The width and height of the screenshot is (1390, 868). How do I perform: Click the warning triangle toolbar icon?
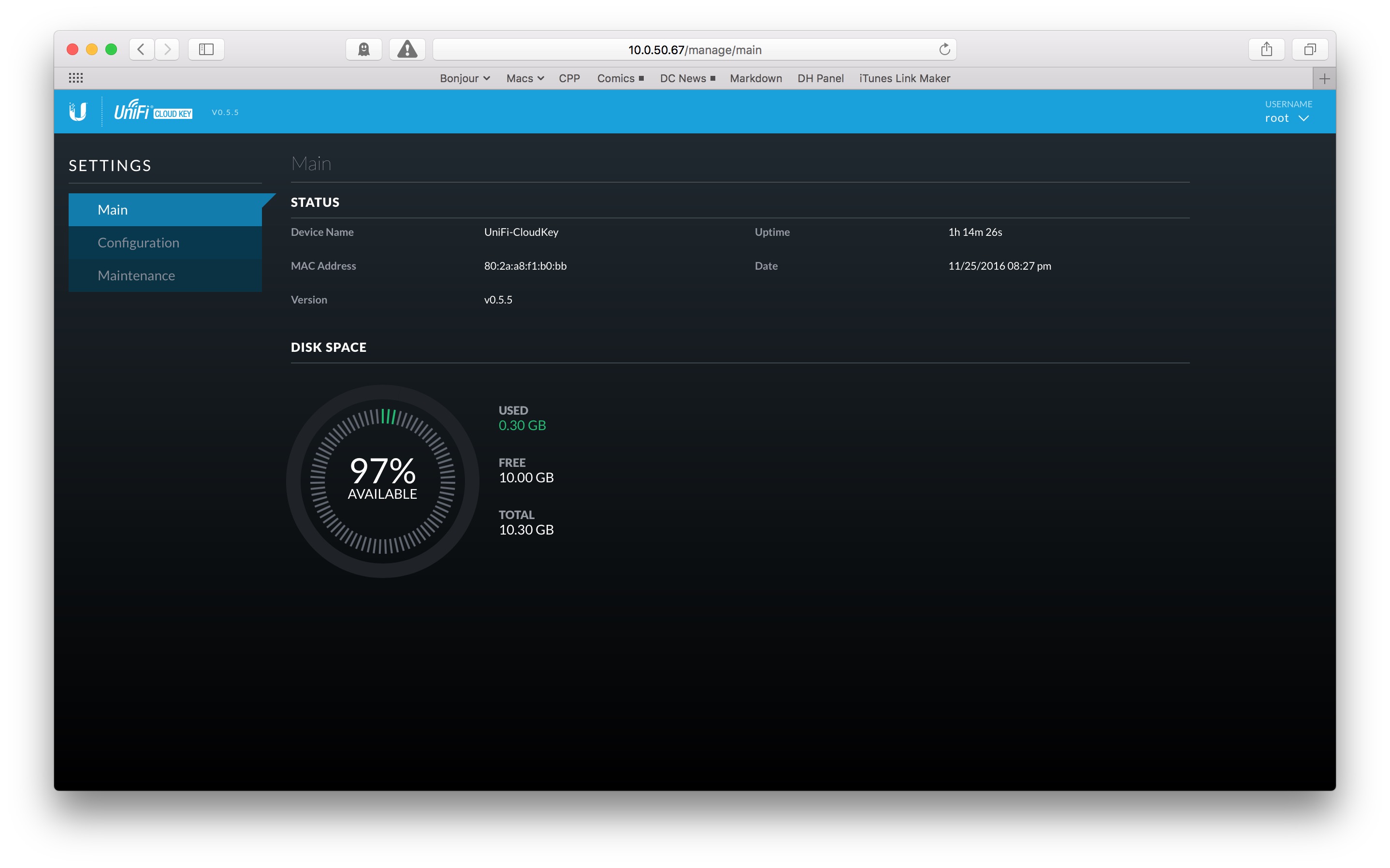pyautogui.click(x=407, y=49)
